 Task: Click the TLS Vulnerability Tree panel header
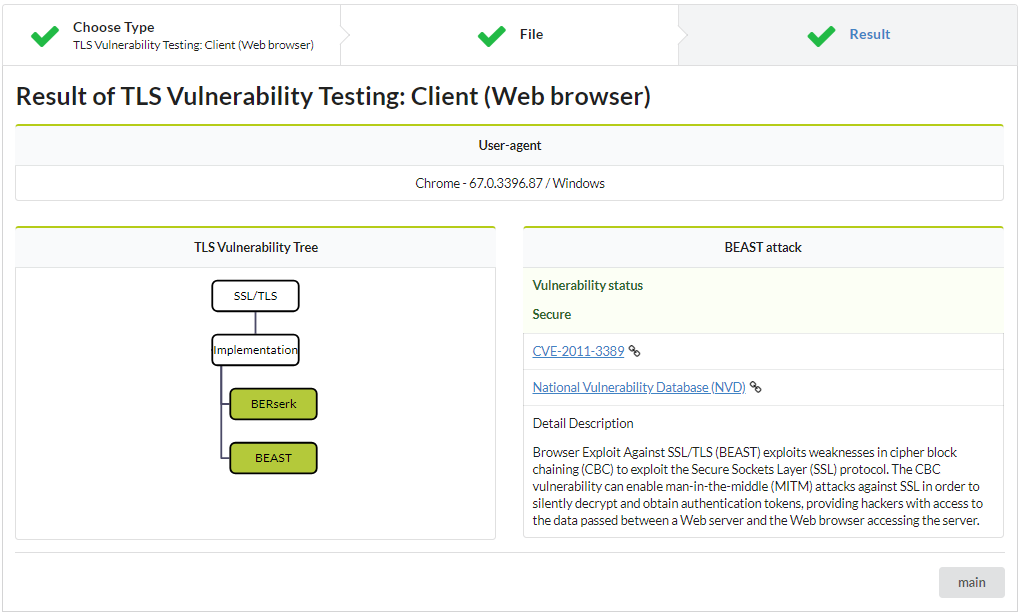[x=256, y=247]
